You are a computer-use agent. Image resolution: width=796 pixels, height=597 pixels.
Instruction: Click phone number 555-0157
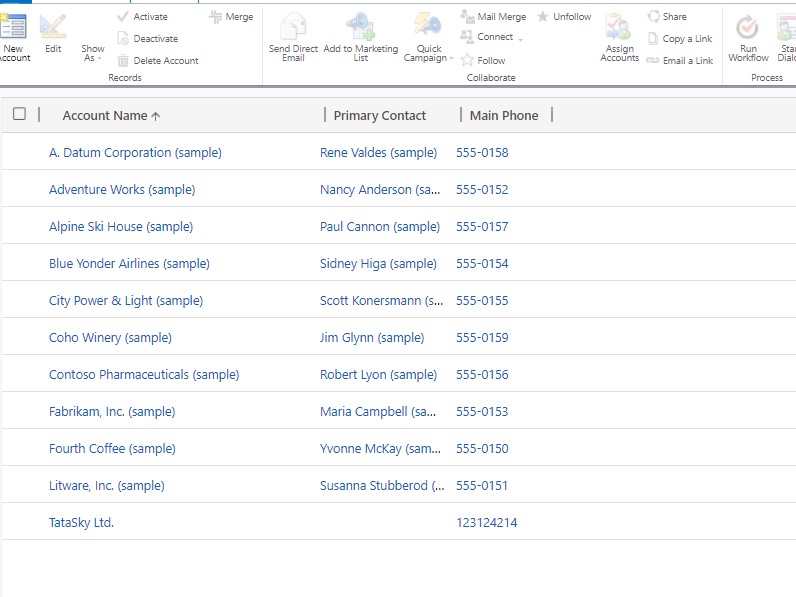click(482, 227)
